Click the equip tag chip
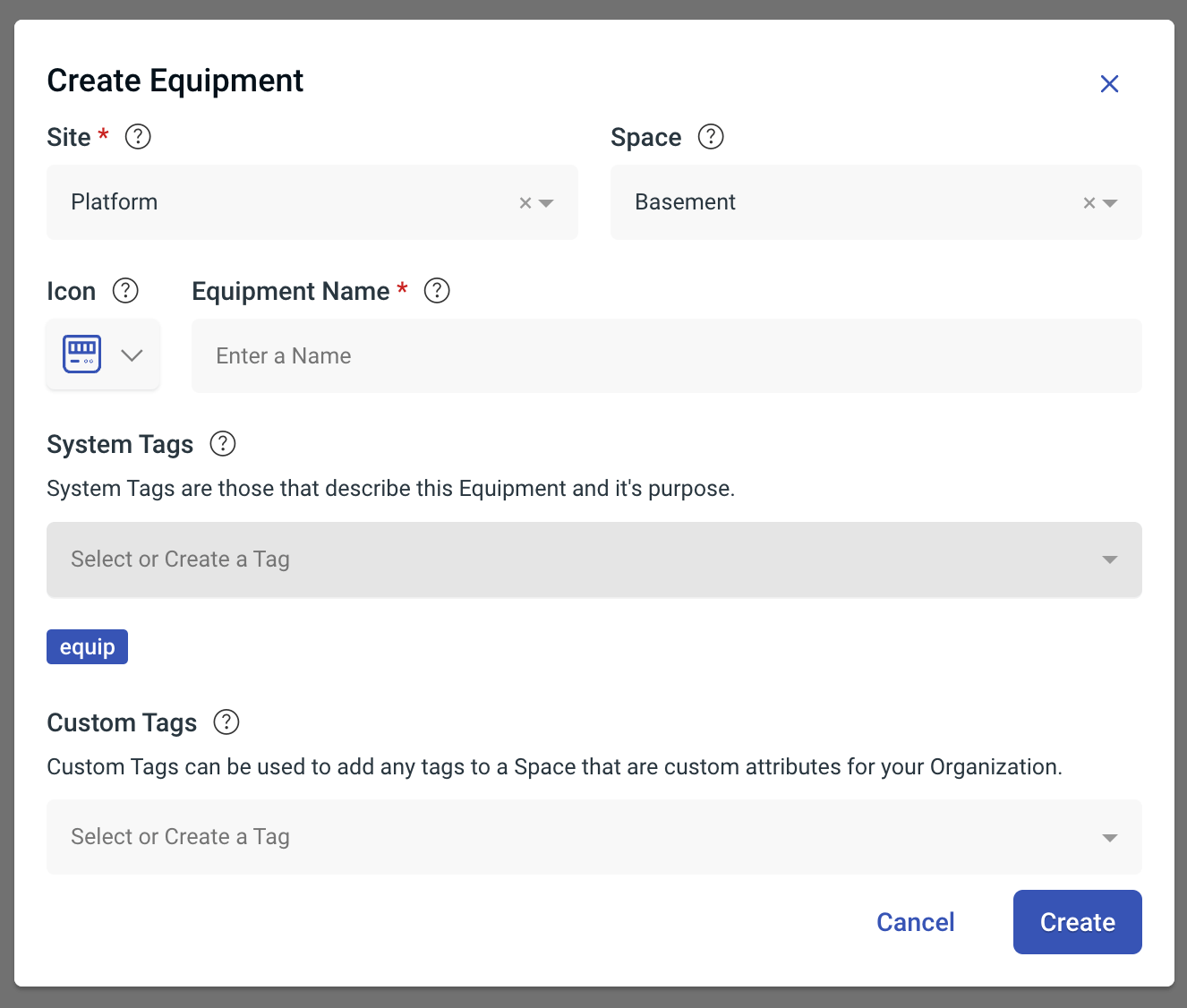The width and height of the screenshot is (1187, 1008). click(x=87, y=646)
